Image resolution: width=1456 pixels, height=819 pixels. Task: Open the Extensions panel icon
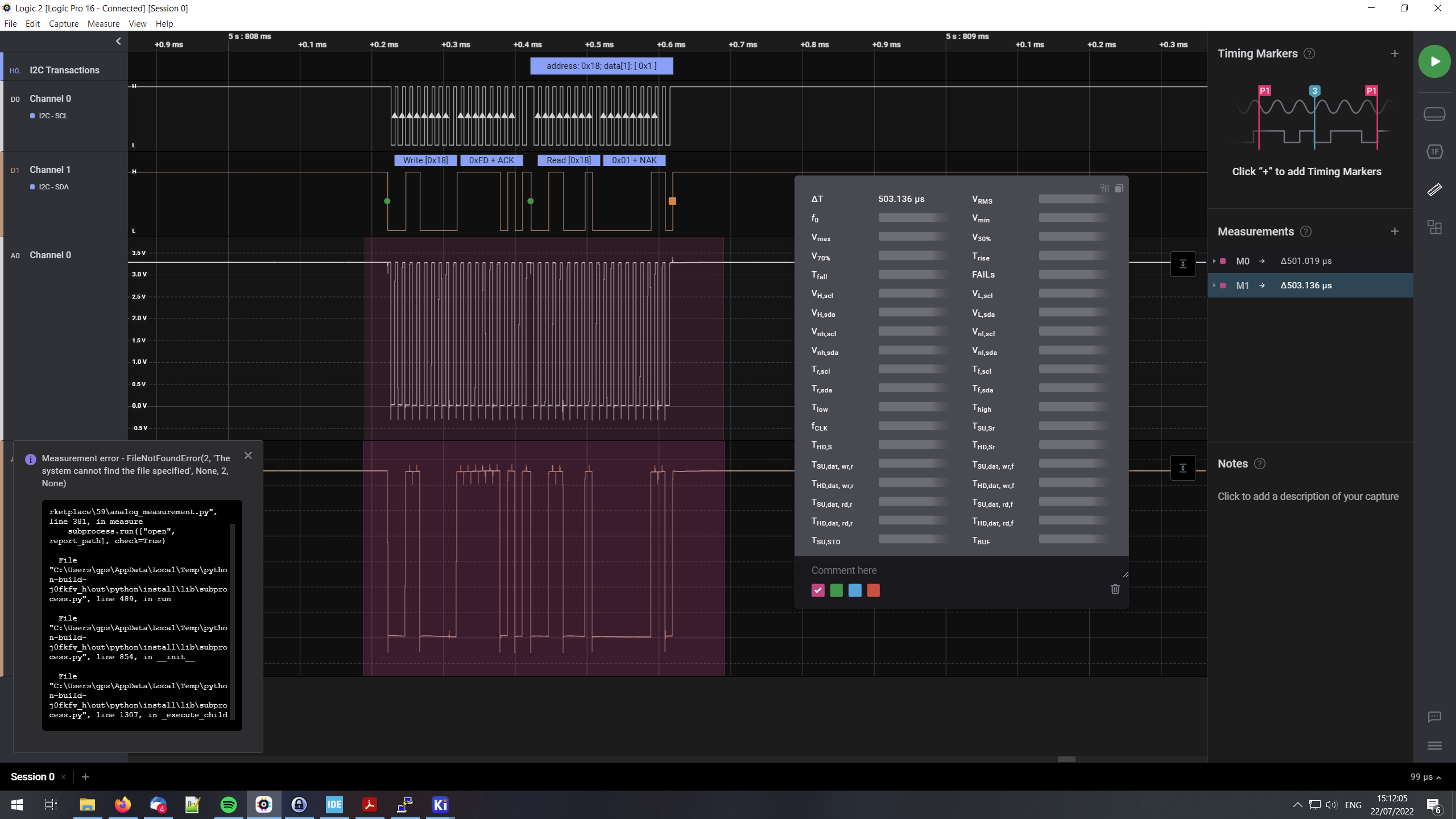1434,227
